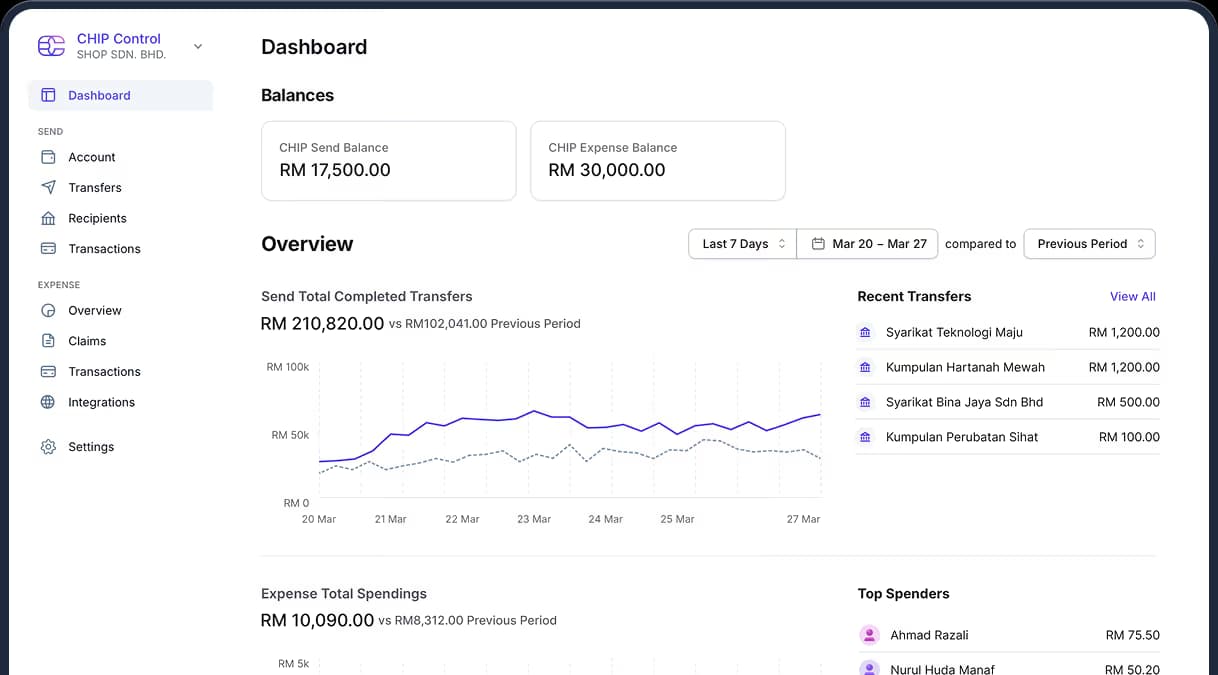Click bank icon beside Kumpulan Perubatan Sihat
The image size is (1218, 675).
click(866, 437)
